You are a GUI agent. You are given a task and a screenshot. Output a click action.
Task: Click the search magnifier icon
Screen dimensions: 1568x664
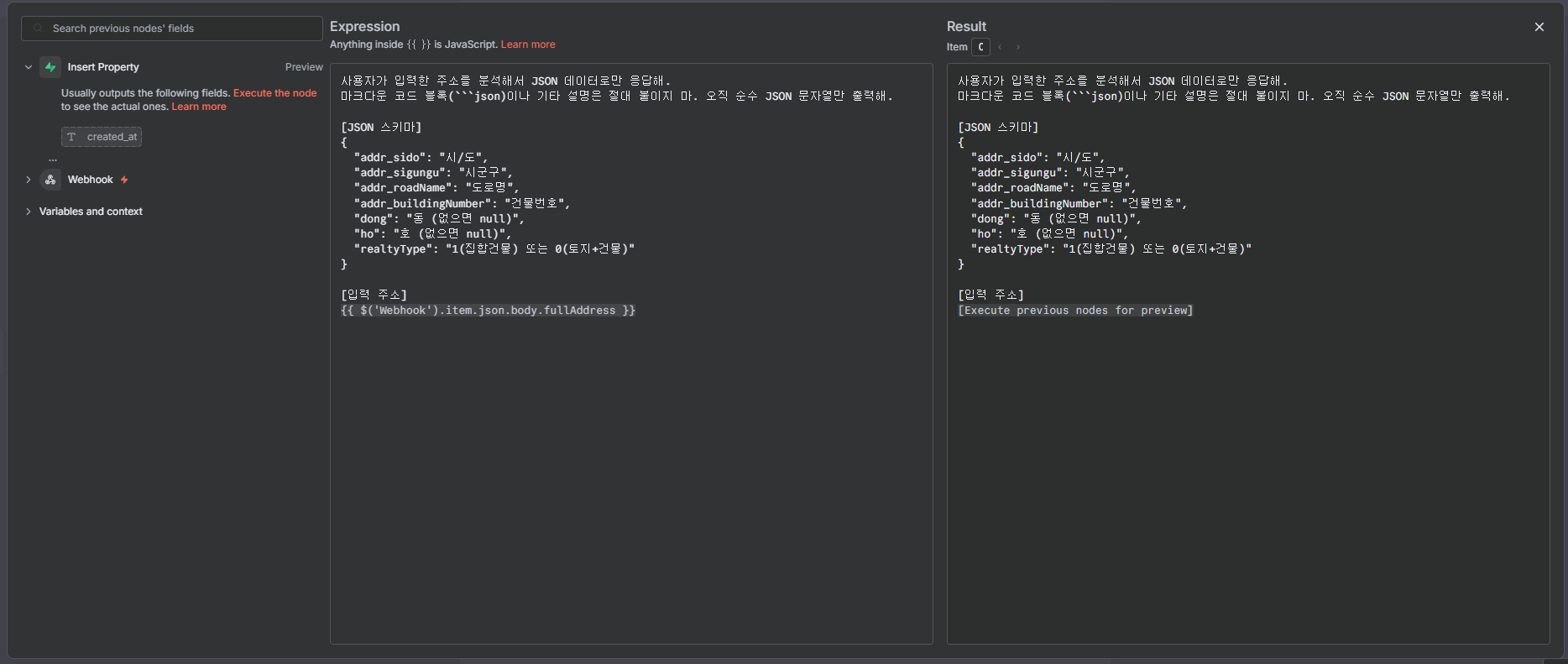(x=38, y=29)
